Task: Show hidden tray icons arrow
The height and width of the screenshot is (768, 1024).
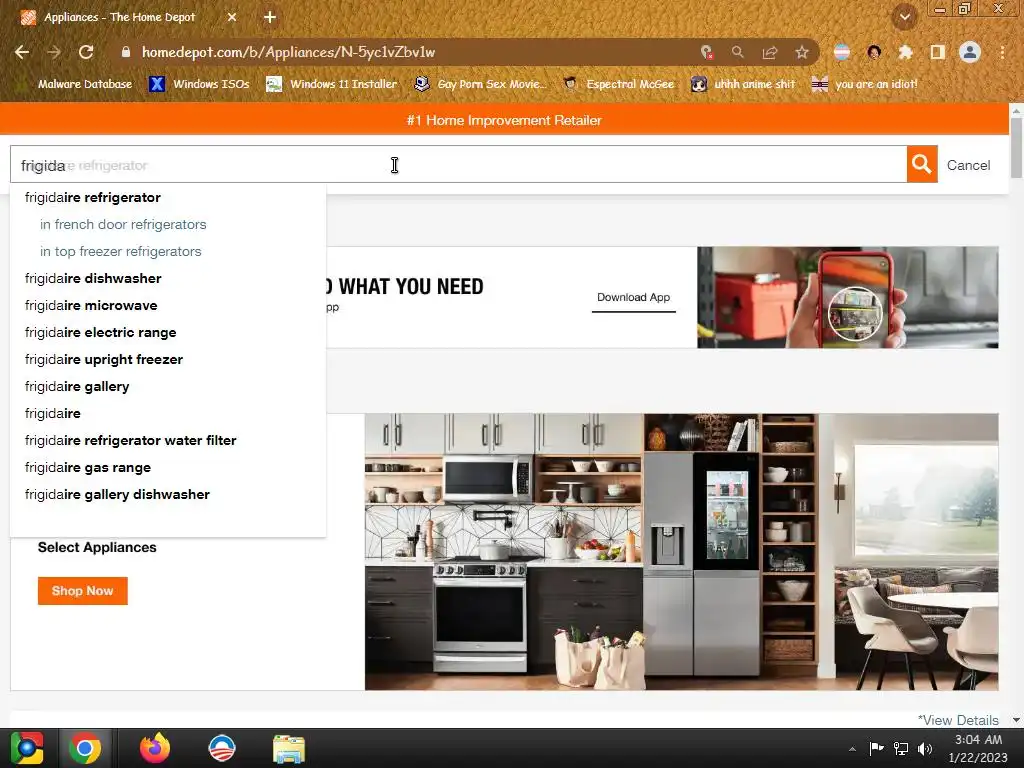Action: point(852,749)
